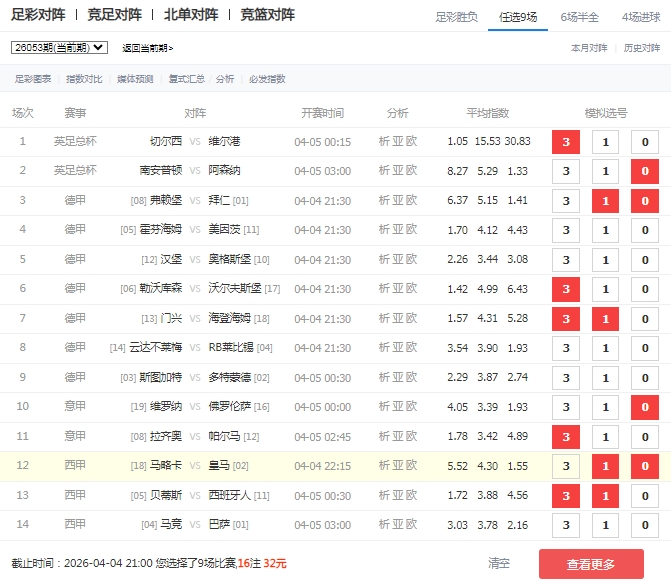This screenshot has width=671, height=586.
Task: Toggle option 3 for 贝蒂斯 vs 西班牙人
Action: click(x=566, y=496)
